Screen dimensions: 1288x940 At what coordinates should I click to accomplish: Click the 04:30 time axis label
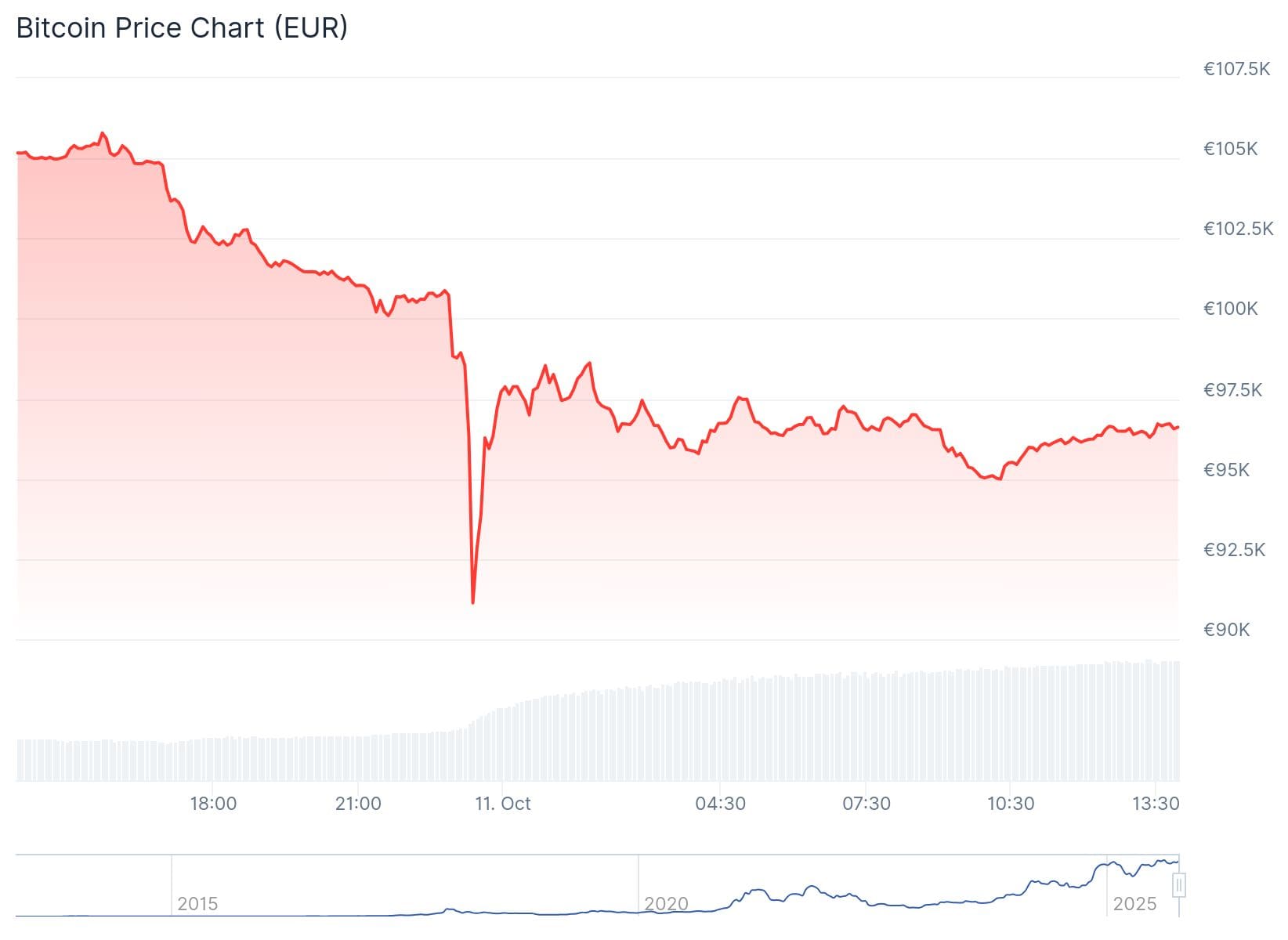[x=720, y=804]
